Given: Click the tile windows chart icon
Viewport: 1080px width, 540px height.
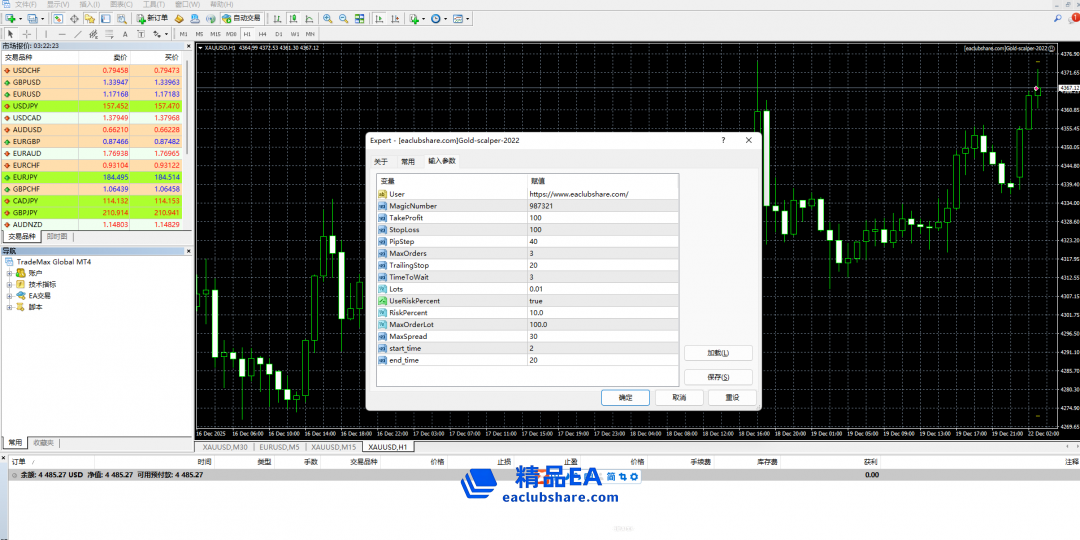Looking at the screenshot, I should point(359,19).
